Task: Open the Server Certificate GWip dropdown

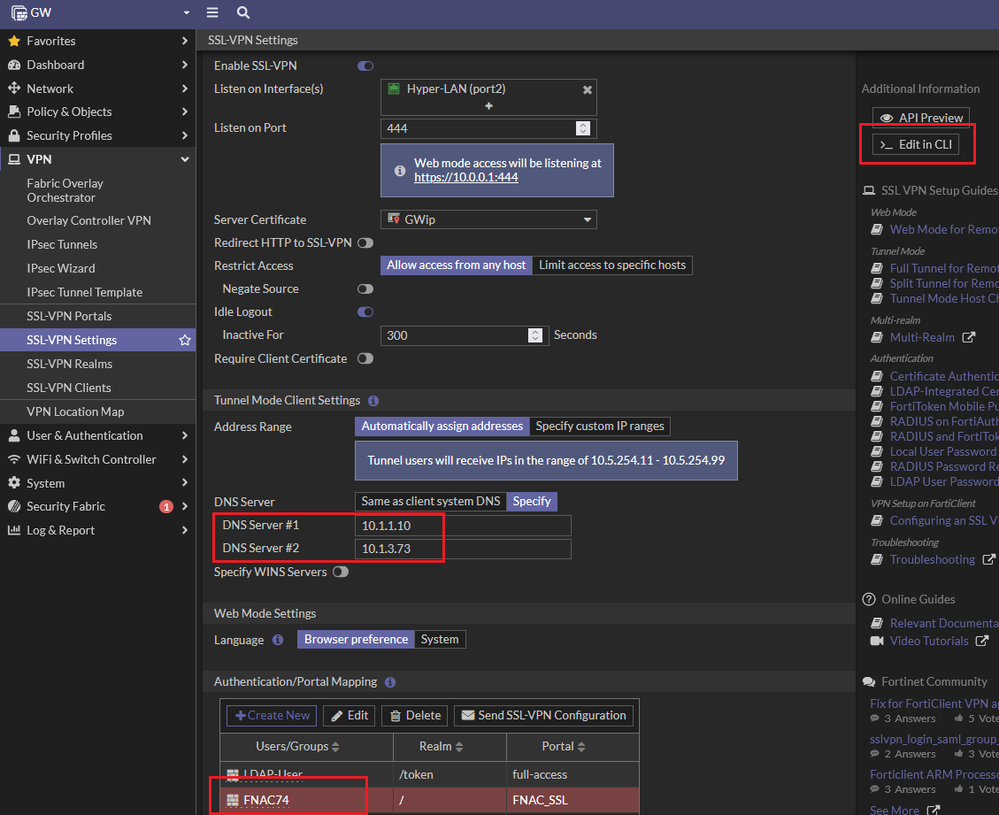Action: [x=489, y=220]
